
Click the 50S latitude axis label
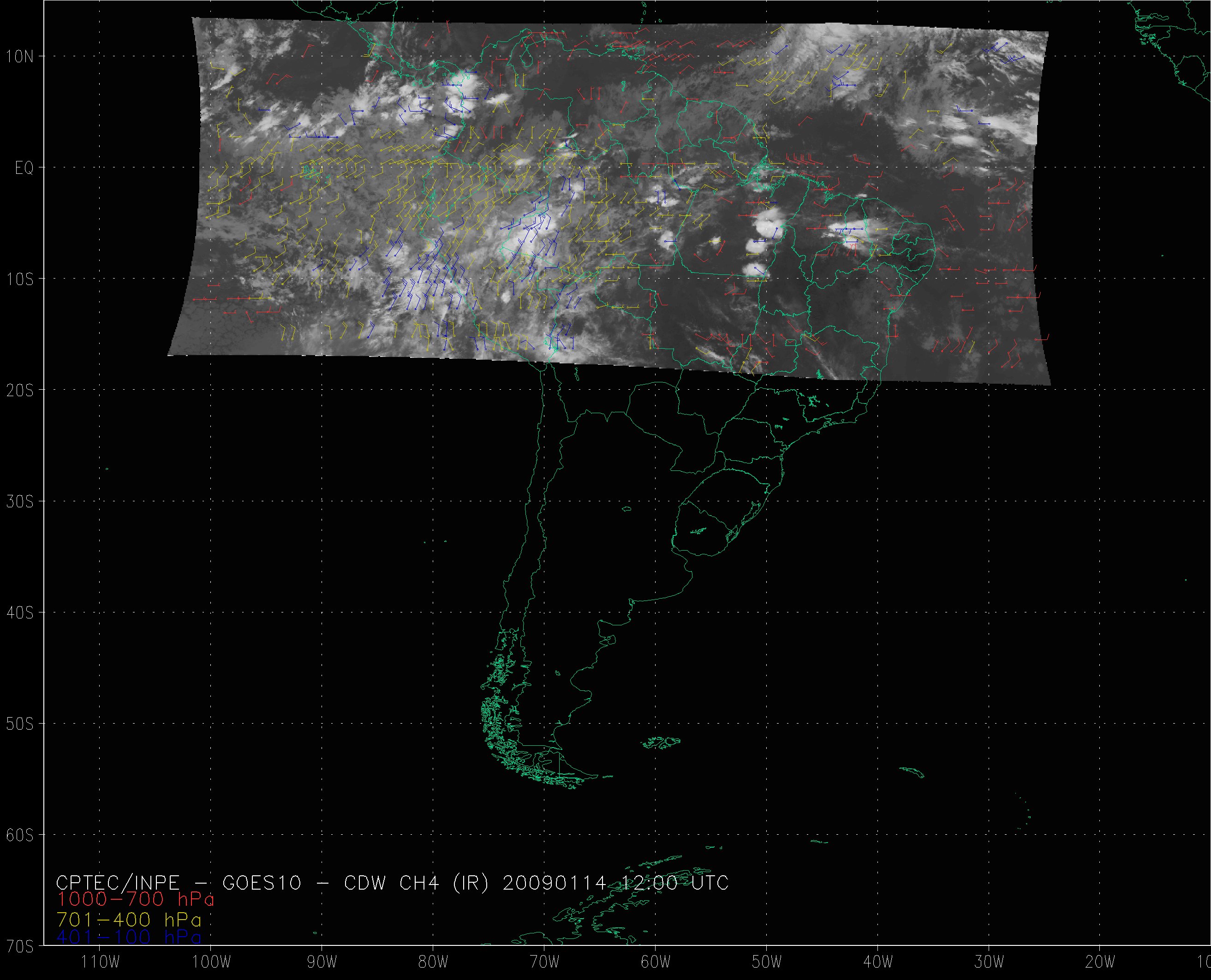pyautogui.click(x=20, y=724)
